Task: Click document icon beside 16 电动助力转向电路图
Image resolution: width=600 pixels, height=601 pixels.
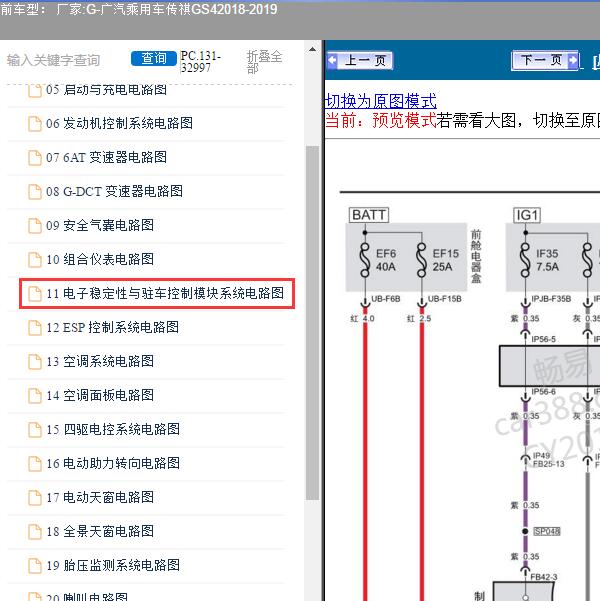Action: click(x=35, y=464)
